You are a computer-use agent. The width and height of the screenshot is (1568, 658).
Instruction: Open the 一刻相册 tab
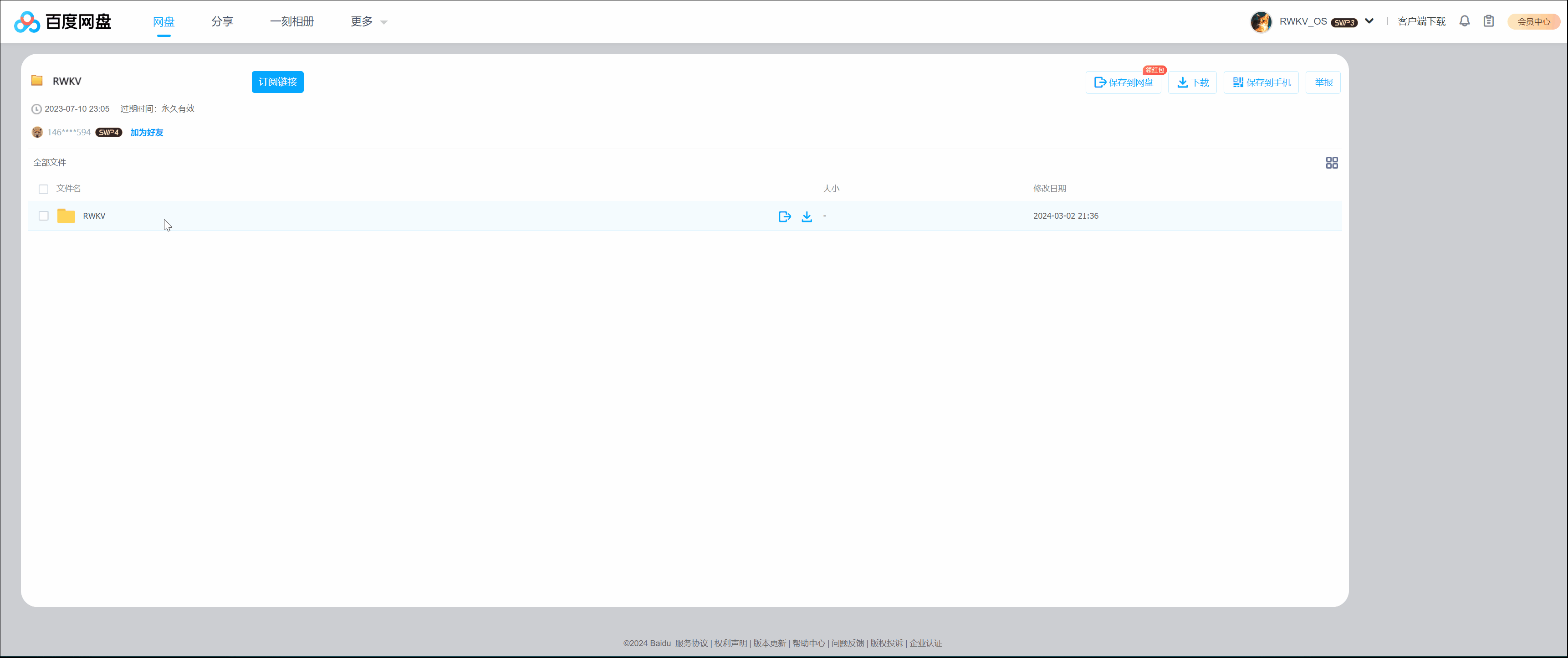pos(291,22)
